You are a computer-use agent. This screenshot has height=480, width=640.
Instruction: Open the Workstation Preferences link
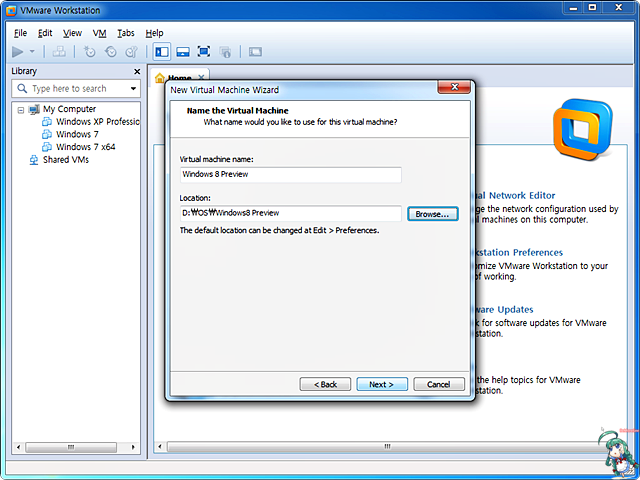[519, 253]
